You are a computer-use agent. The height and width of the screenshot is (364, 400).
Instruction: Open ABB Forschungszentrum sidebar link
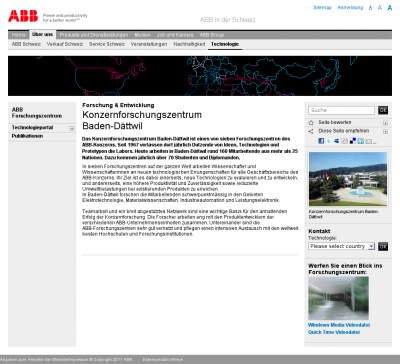(37, 113)
